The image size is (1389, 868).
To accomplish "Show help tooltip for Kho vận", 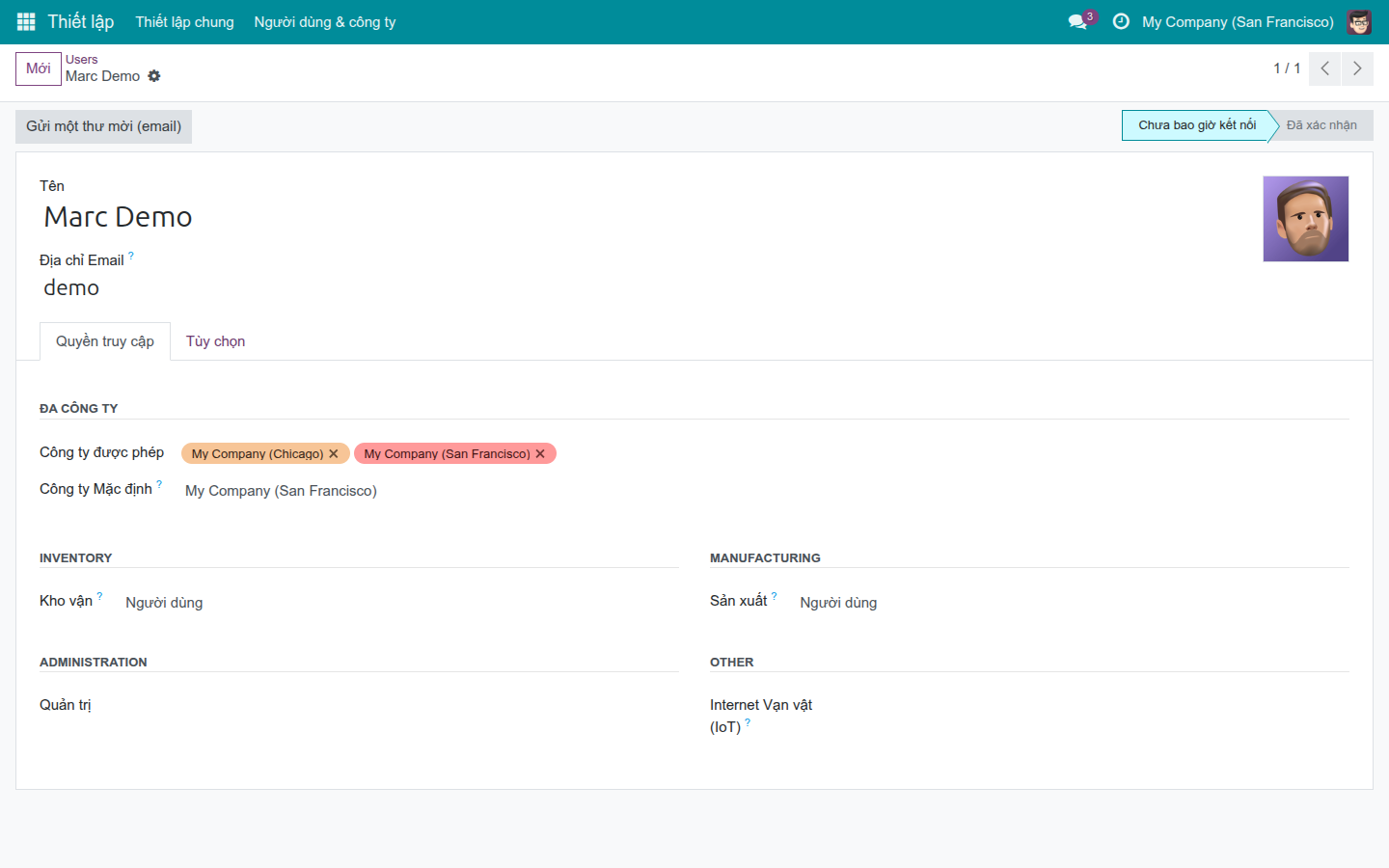I will (x=99, y=596).
